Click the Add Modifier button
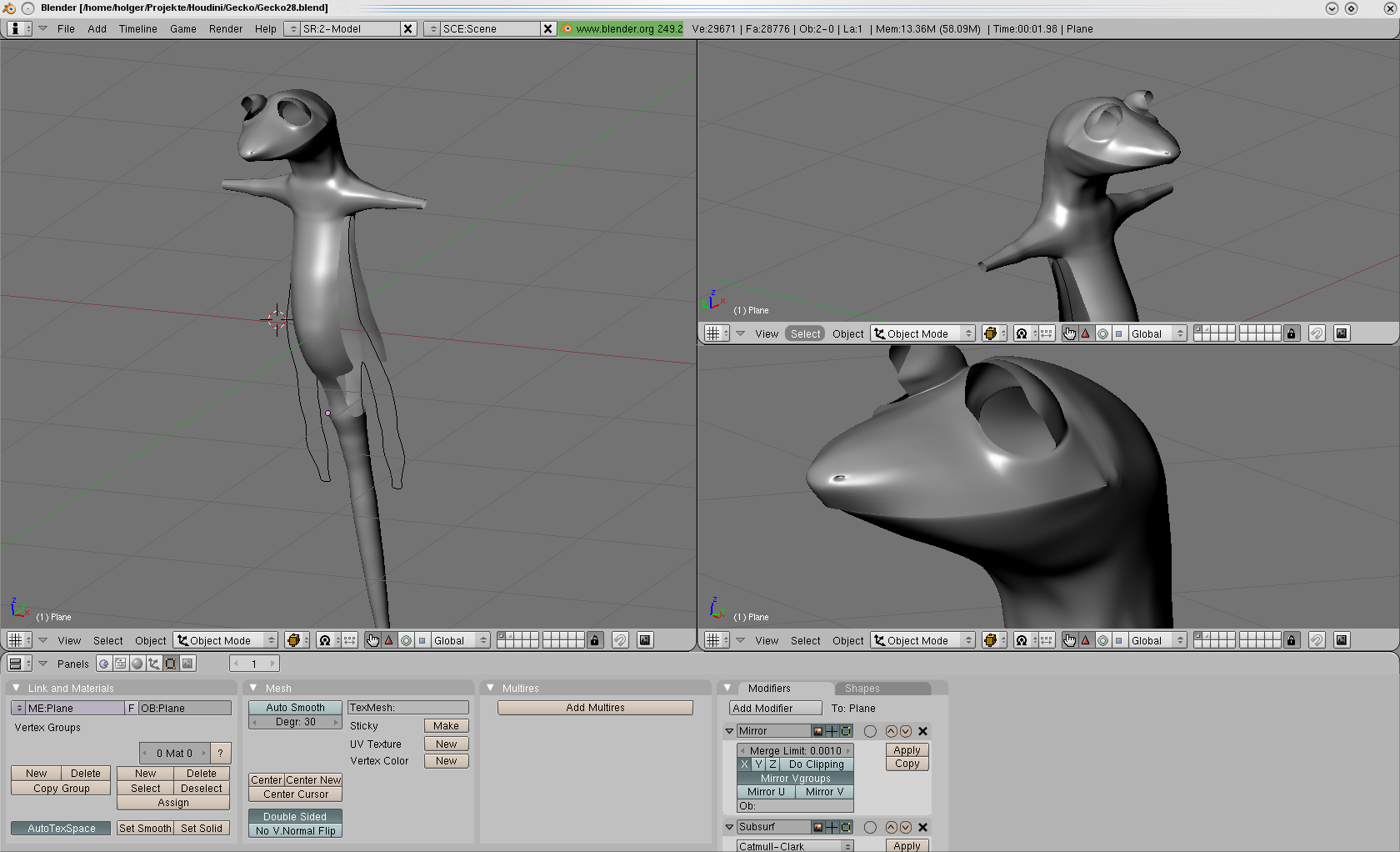 pyautogui.click(x=775, y=708)
